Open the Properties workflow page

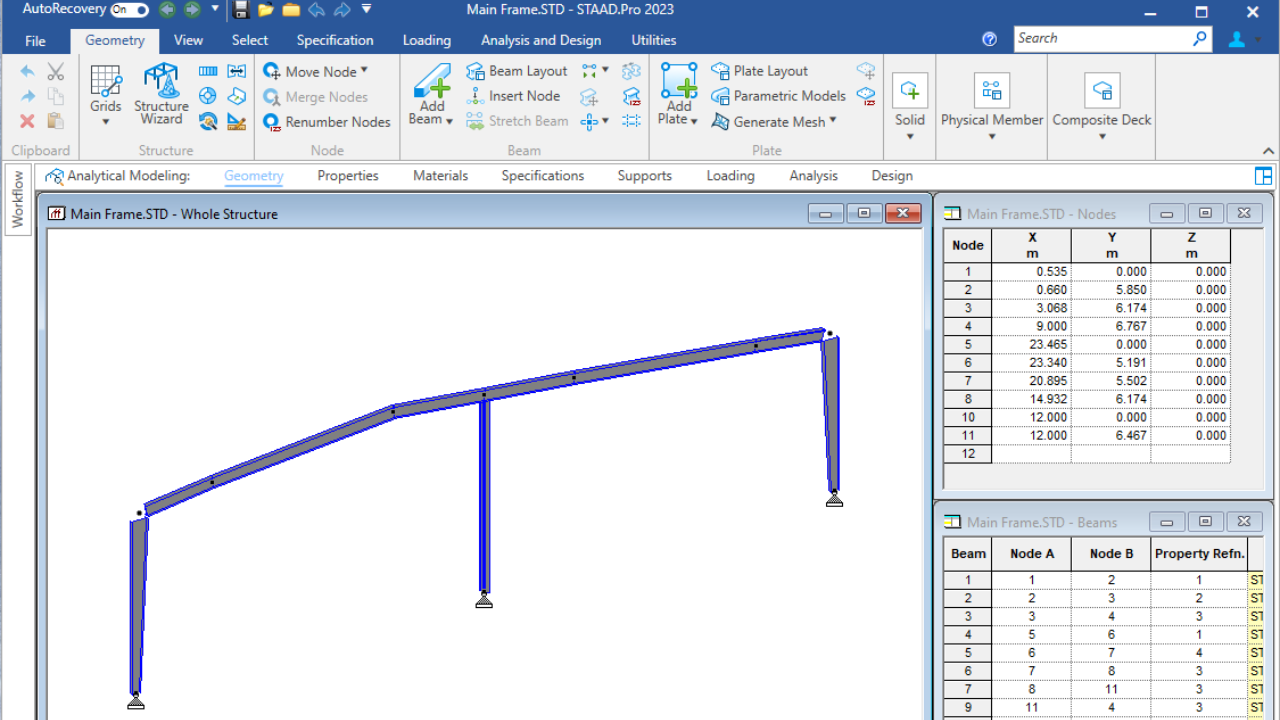click(x=348, y=176)
